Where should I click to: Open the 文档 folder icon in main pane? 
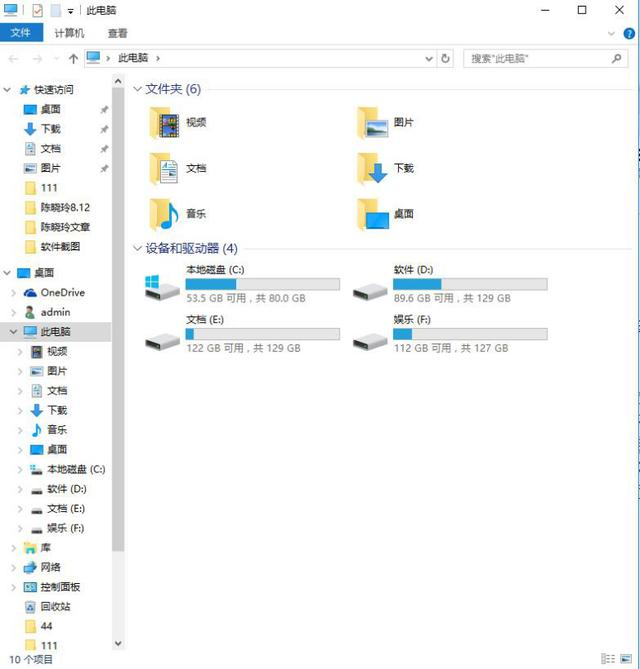click(x=164, y=169)
